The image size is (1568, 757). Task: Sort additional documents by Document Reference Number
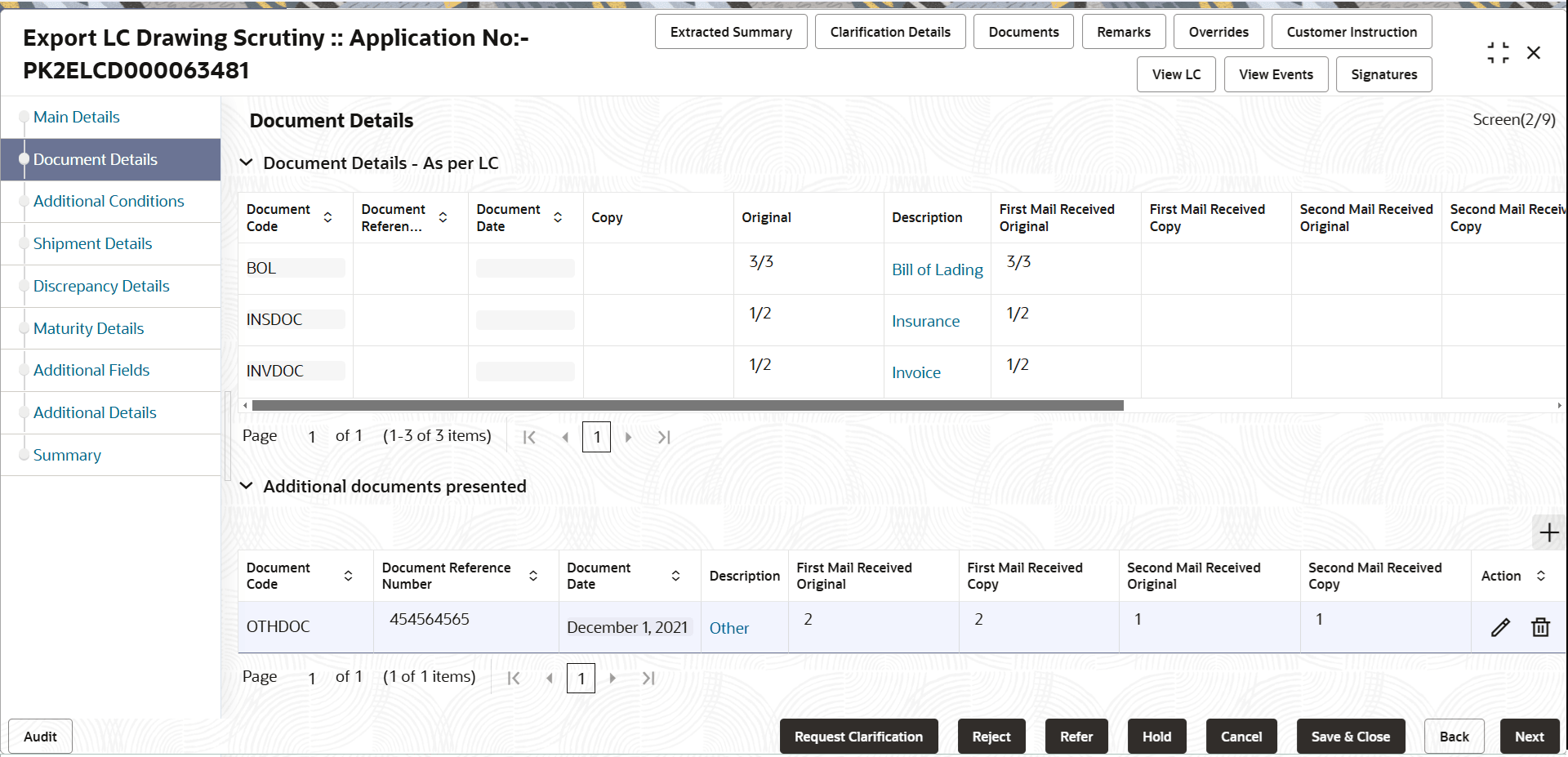[533, 576]
